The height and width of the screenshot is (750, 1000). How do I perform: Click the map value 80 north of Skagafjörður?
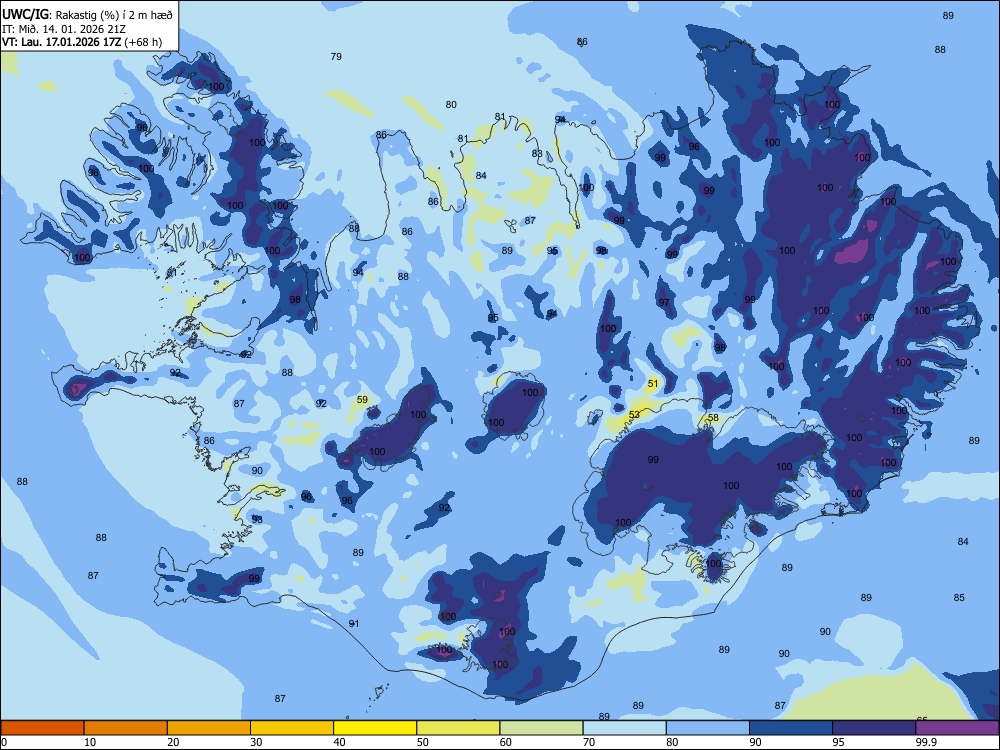pos(451,105)
